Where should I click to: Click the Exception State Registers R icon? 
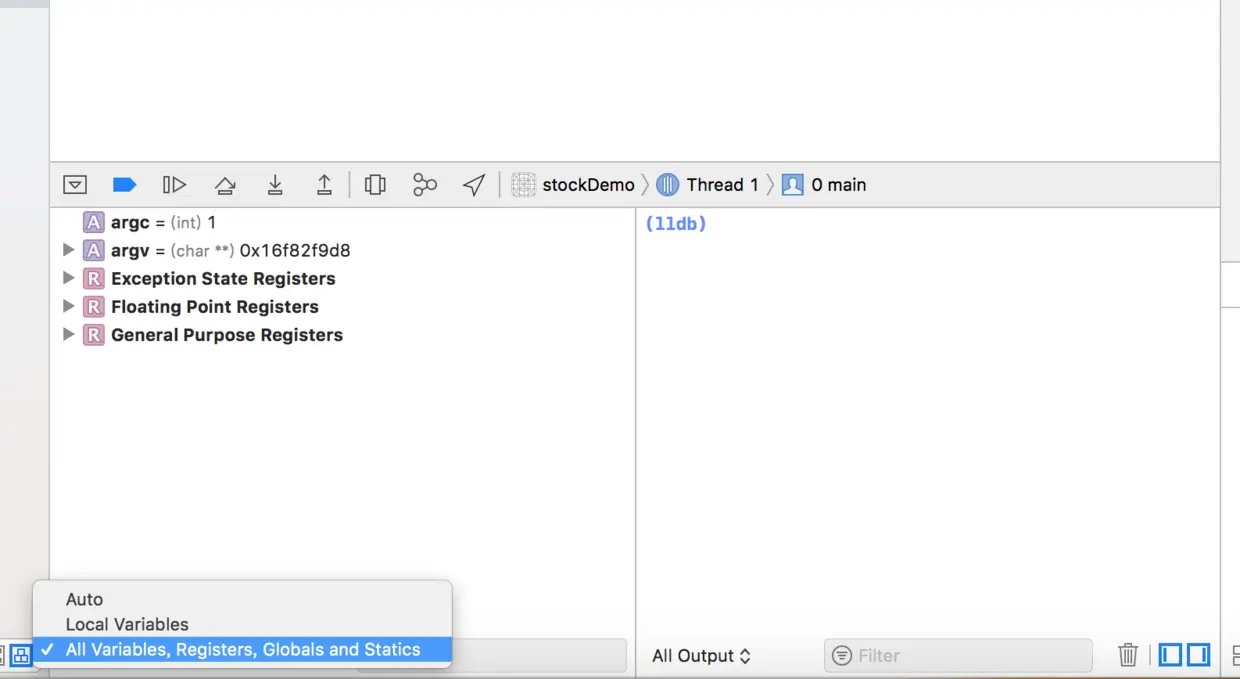(x=93, y=278)
